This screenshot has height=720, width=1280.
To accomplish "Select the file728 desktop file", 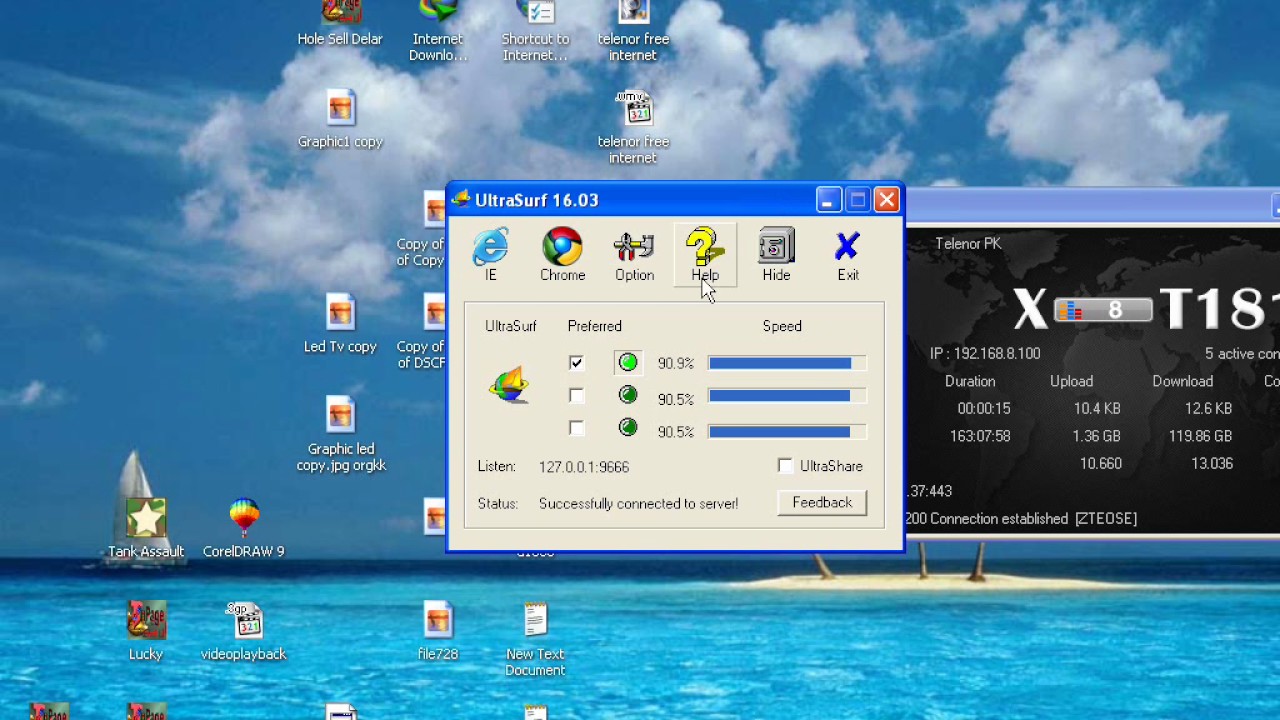I will pos(438,631).
